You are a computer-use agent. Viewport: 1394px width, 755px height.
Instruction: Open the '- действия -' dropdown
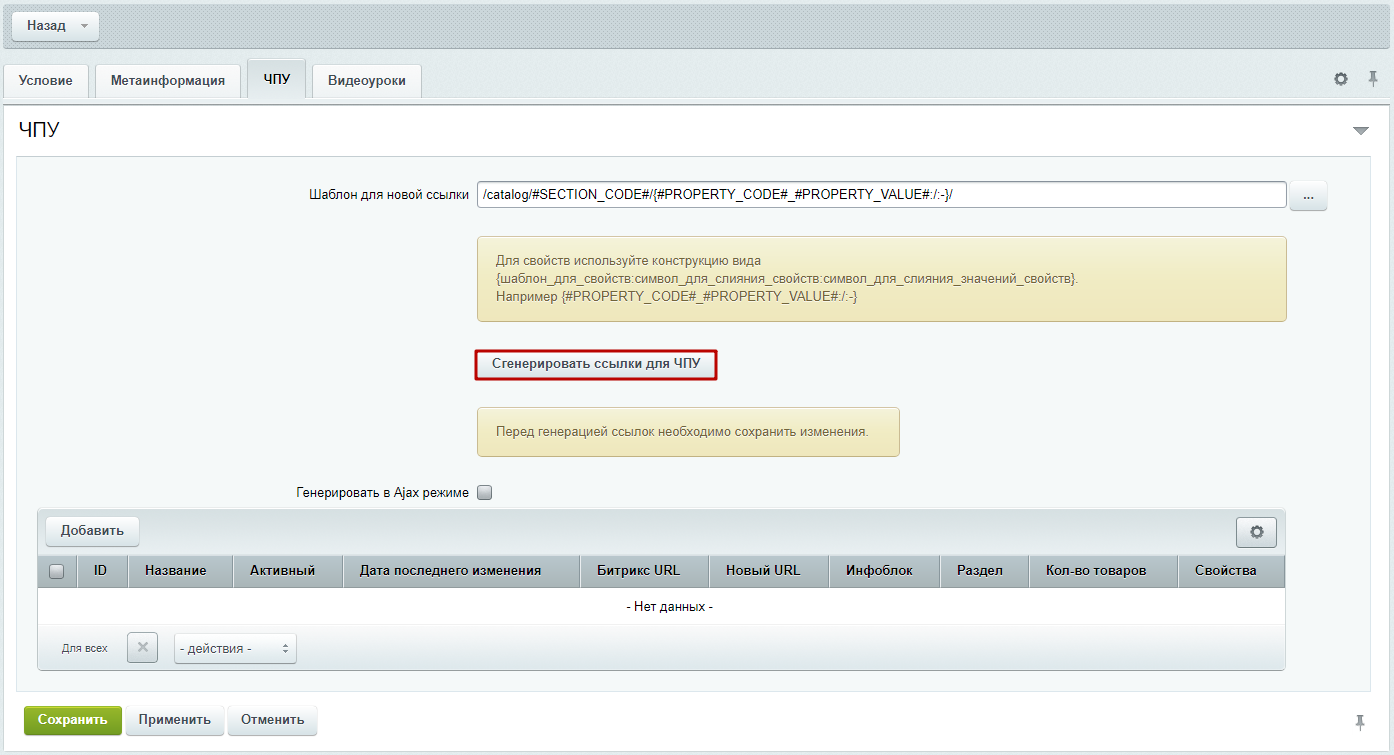tap(235, 648)
